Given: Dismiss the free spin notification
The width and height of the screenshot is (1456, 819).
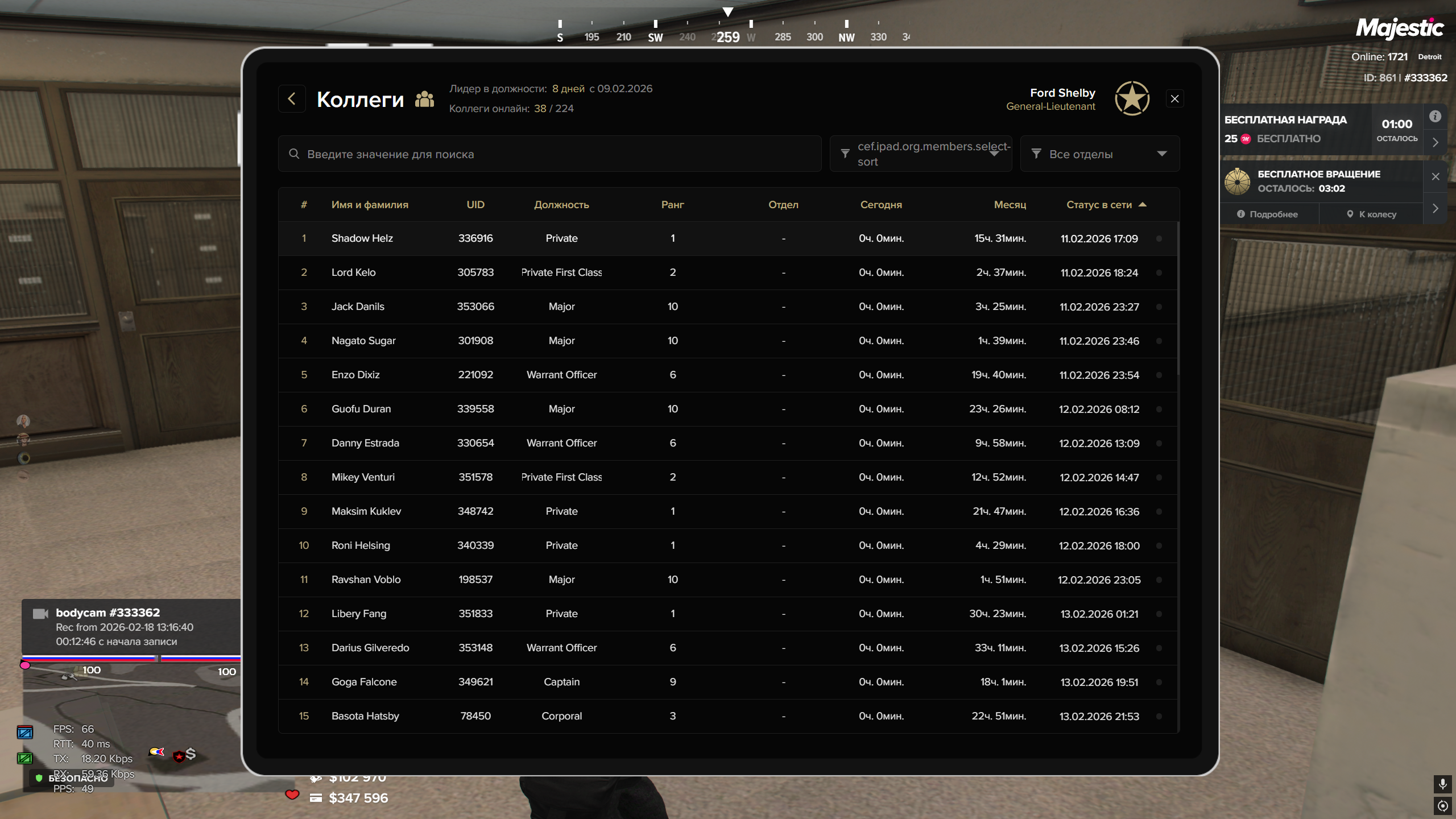Looking at the screenshot, I should click(1436, 176).
